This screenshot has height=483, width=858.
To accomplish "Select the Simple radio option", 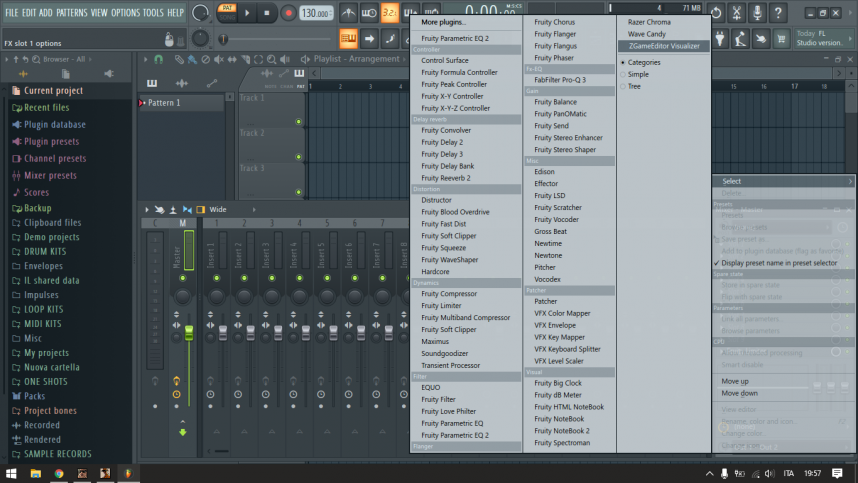I will pos(623,74).
